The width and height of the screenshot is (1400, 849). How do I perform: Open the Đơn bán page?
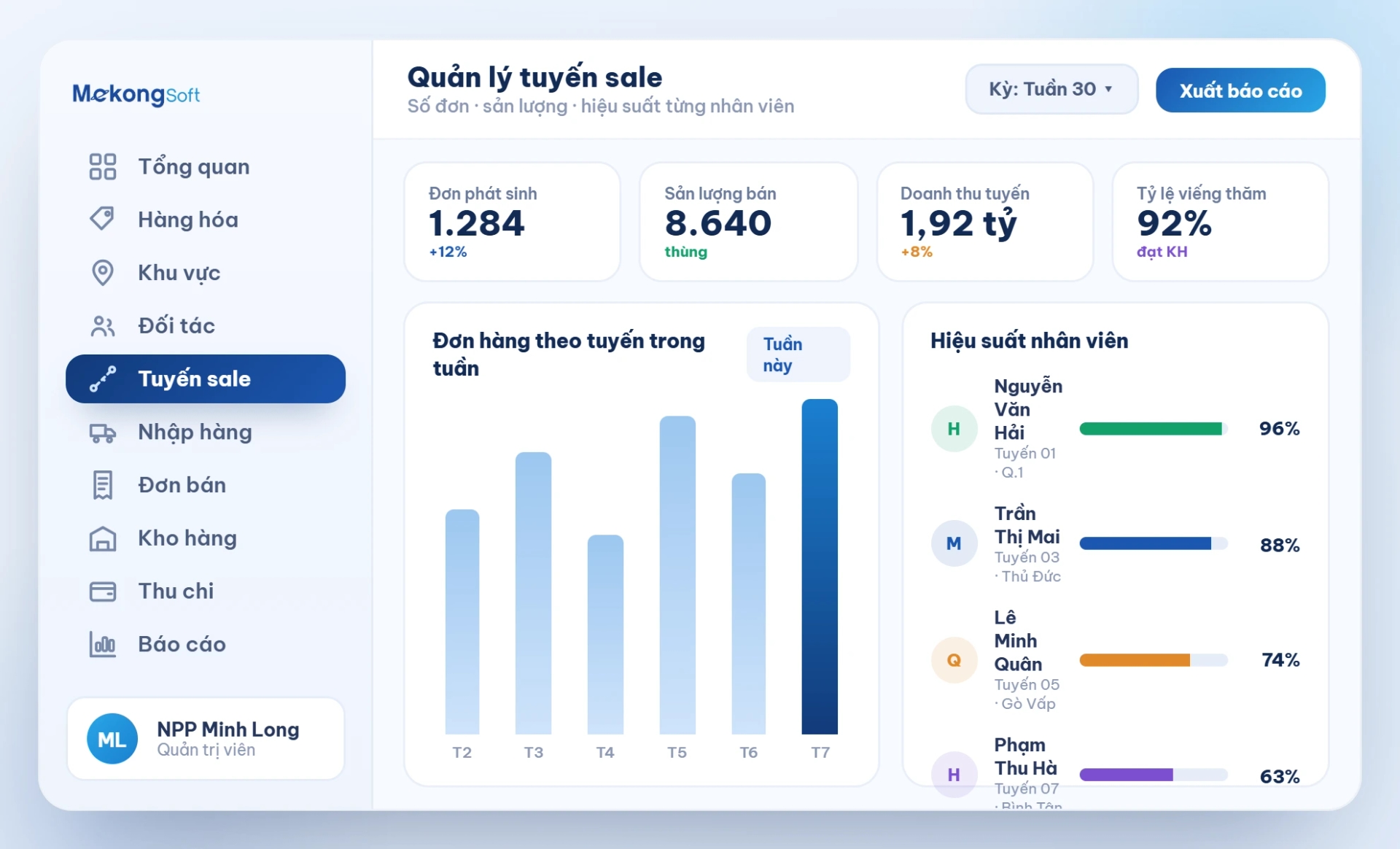[206, 485]
